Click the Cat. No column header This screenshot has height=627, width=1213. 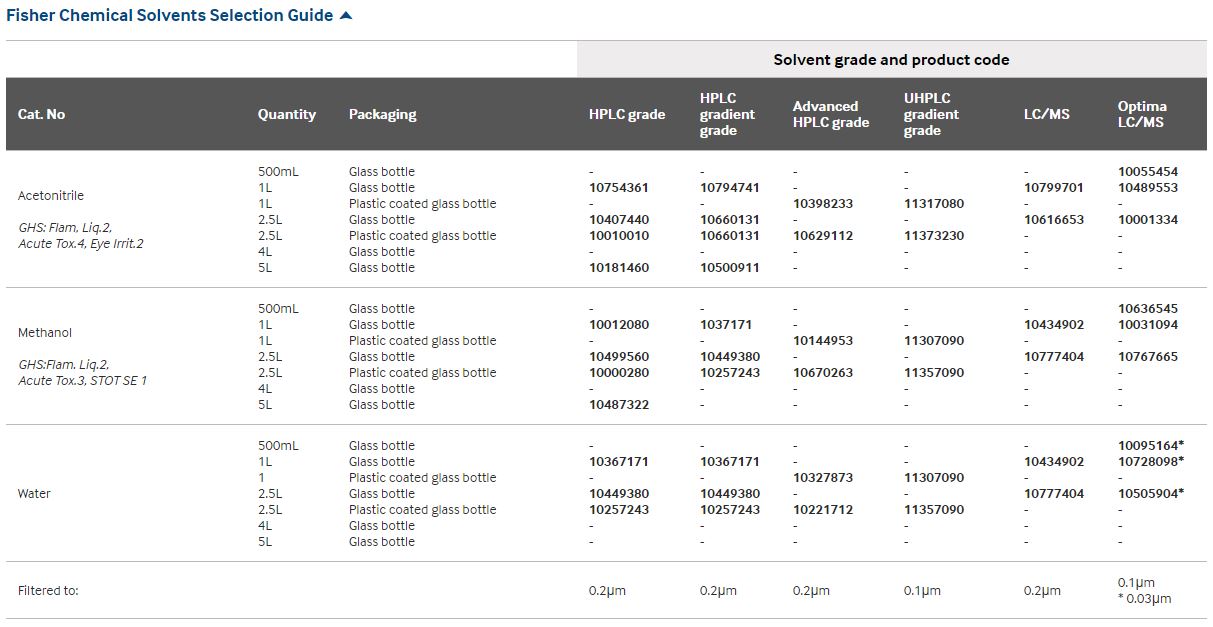tap(42, 114)
